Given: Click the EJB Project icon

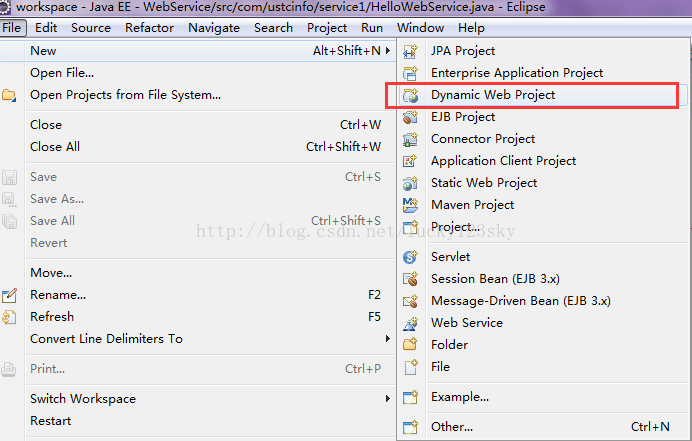Looking at the screenshot, I should pyautogui.click(x=410, y=117).
